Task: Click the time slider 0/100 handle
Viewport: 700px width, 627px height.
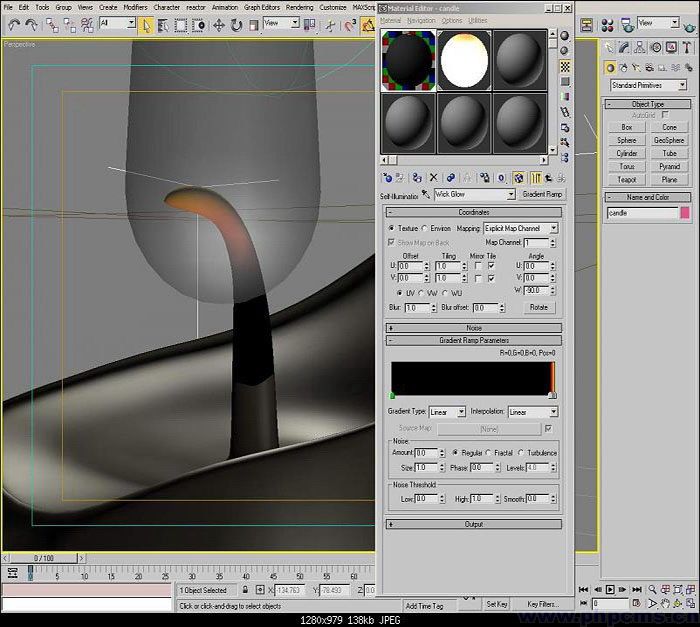Action: click(x=44, y=558)
